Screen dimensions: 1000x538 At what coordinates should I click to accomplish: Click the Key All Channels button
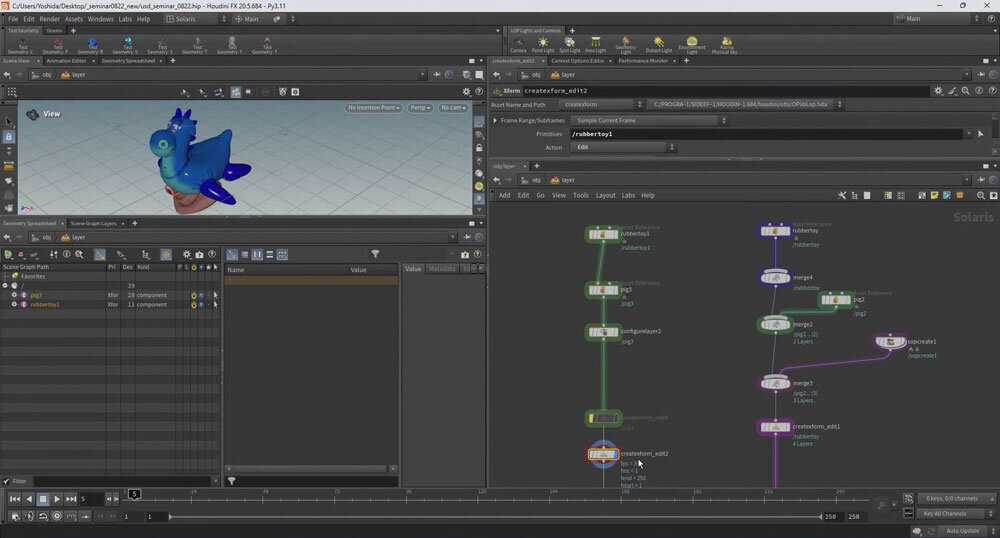tap(945, 513)
